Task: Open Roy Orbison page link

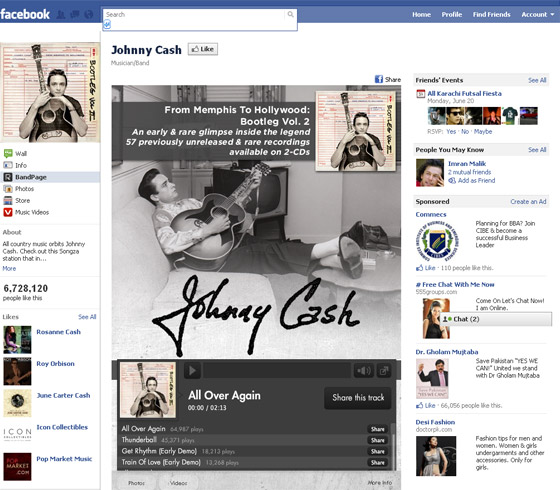Action: (55, 364)
